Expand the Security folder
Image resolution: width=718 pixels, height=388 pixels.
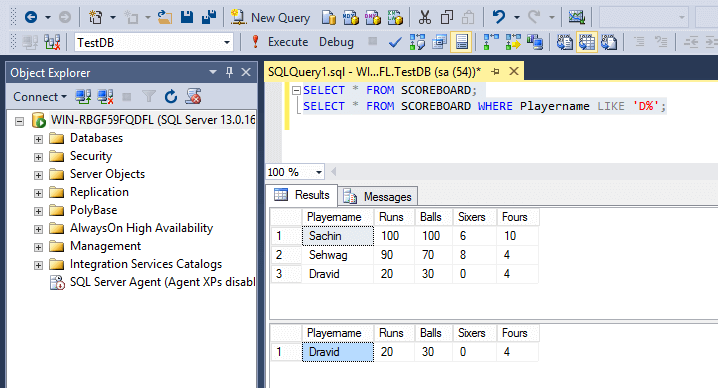tap(38, 157)
